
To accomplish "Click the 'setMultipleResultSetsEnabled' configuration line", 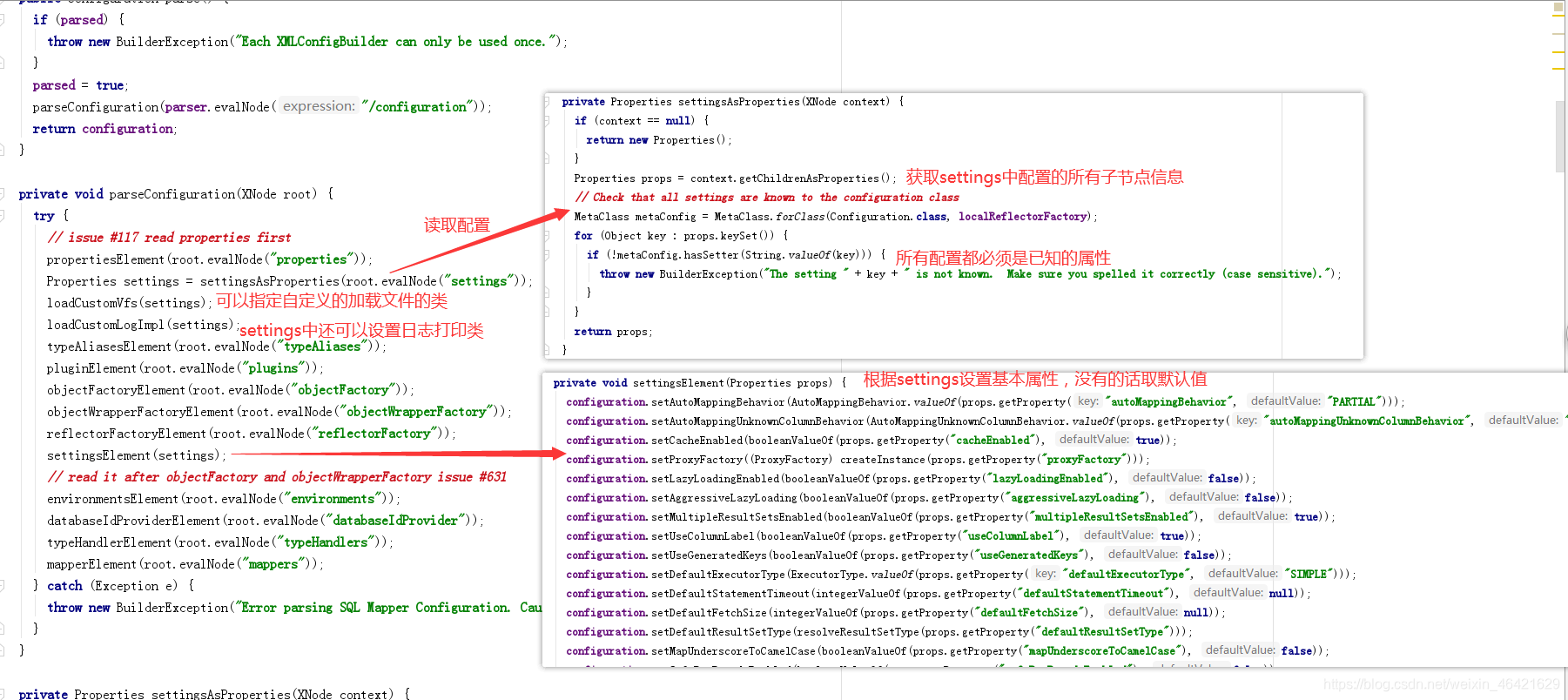I will point(951,517).
